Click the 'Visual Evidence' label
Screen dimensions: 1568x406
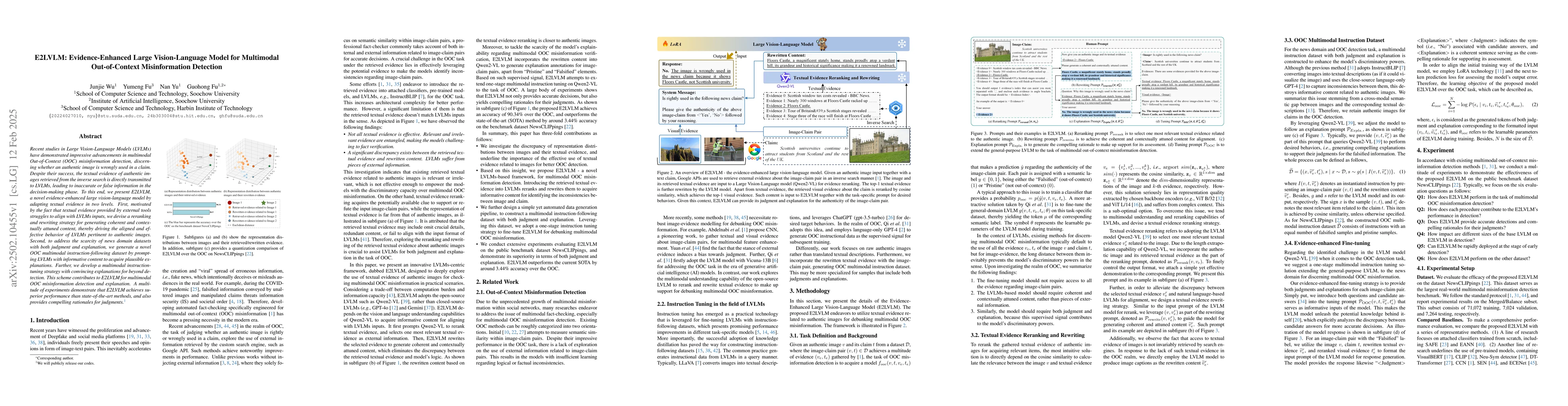pos(683,131)
